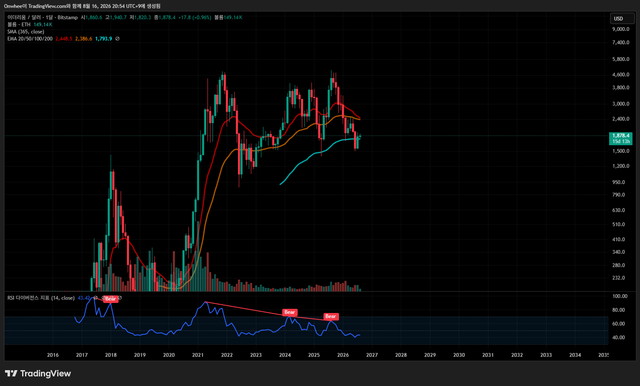Click the 232.0 price axis label
Screen dimensions: 640x386
(x=619, y=278)
